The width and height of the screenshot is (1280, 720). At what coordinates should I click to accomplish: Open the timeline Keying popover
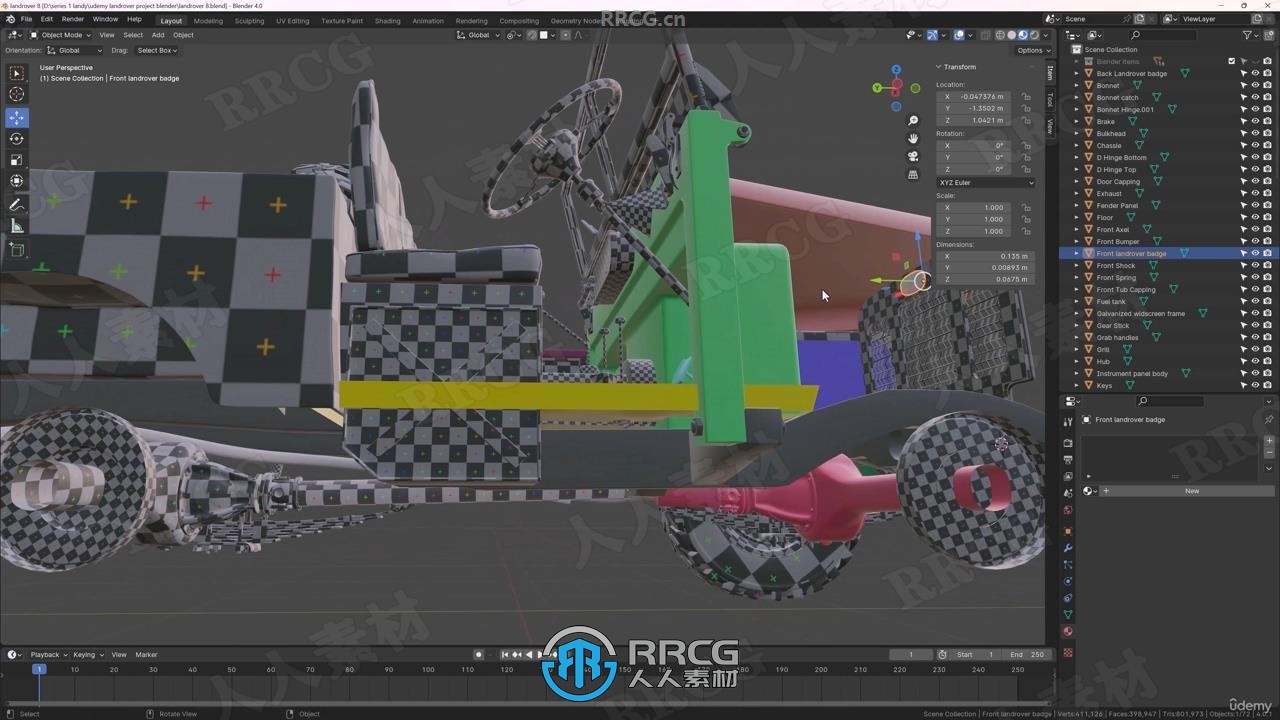(87, 655)
